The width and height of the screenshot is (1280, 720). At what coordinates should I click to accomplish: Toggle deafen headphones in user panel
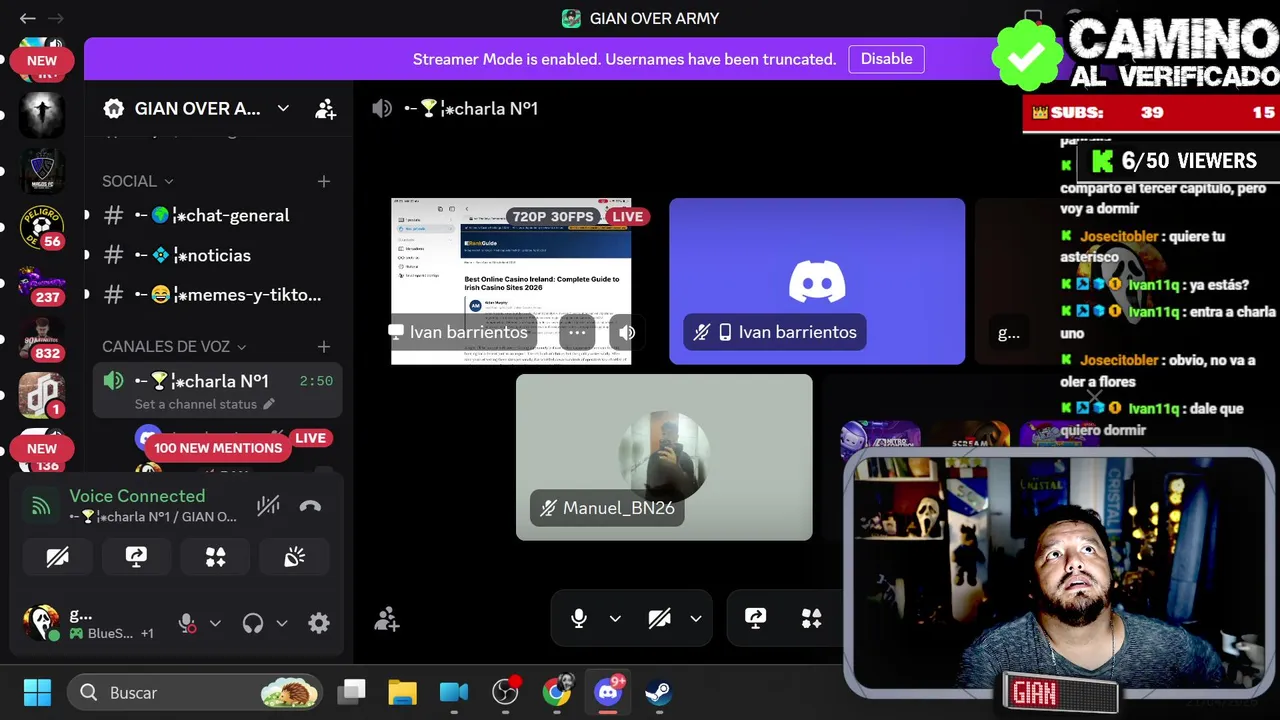253,623
